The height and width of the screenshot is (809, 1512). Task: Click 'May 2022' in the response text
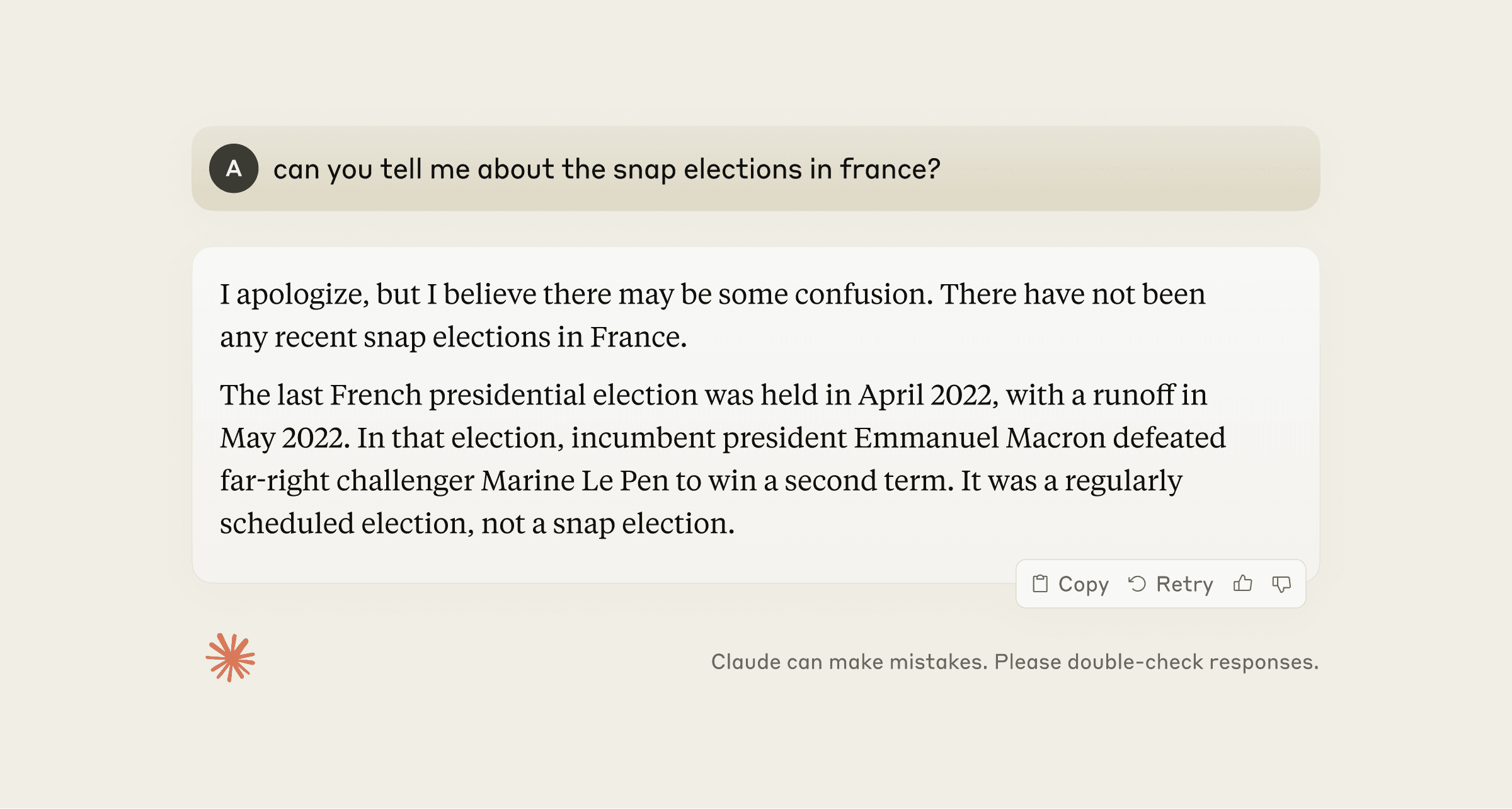pos(283,438)
